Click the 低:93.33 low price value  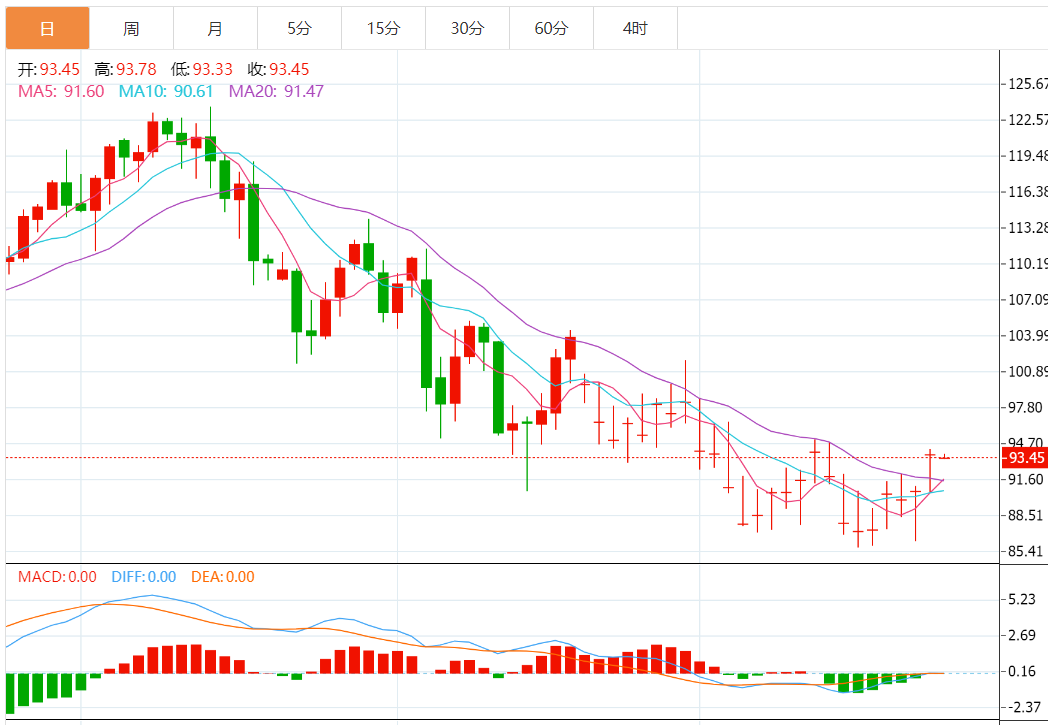[202, 69]
